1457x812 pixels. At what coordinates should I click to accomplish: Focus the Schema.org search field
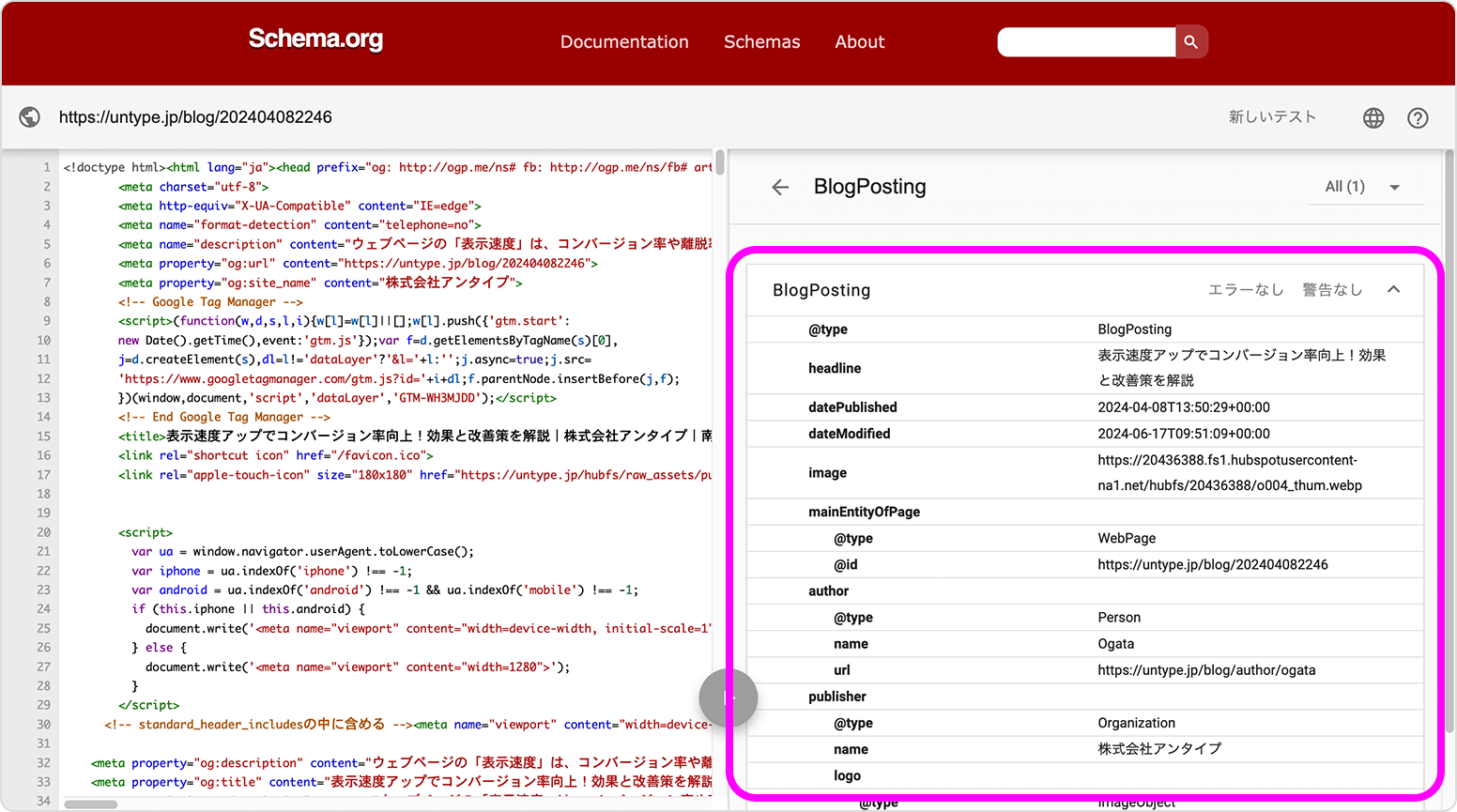pyautogui.click(x=1086, y=42)
